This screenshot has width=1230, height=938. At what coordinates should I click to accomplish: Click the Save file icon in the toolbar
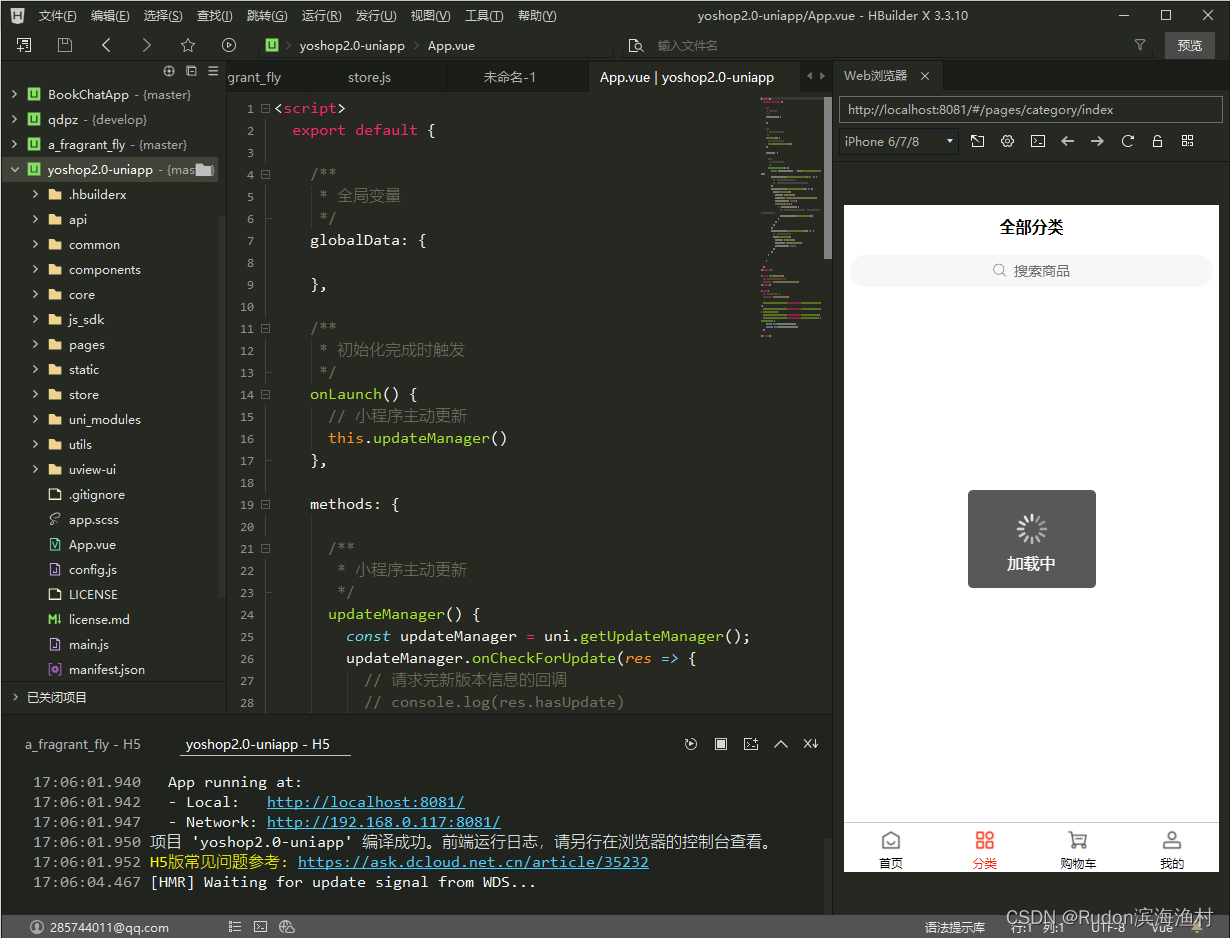pyautogui.click(x=64, y=45)
